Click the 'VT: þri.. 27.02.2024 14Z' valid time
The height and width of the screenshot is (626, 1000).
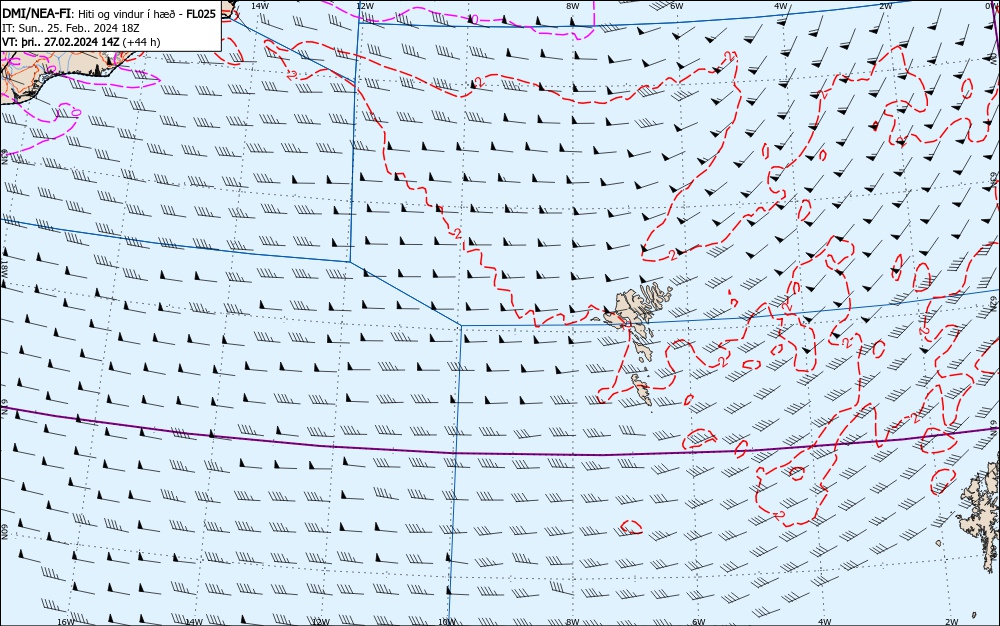(61, 42)
